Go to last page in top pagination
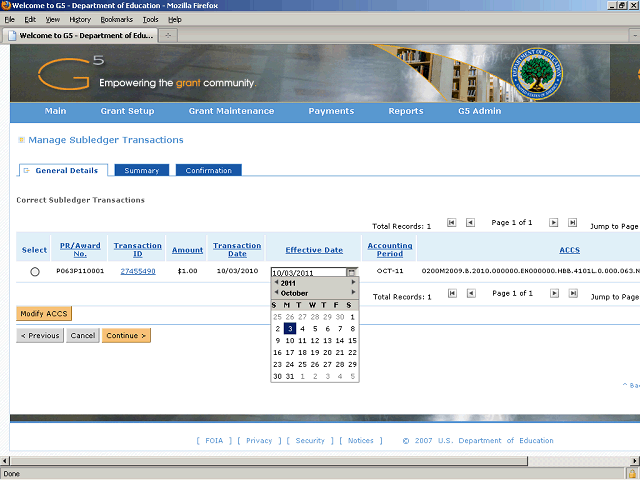This screenshot has height=480, width=640. click(x=573, y=222)
